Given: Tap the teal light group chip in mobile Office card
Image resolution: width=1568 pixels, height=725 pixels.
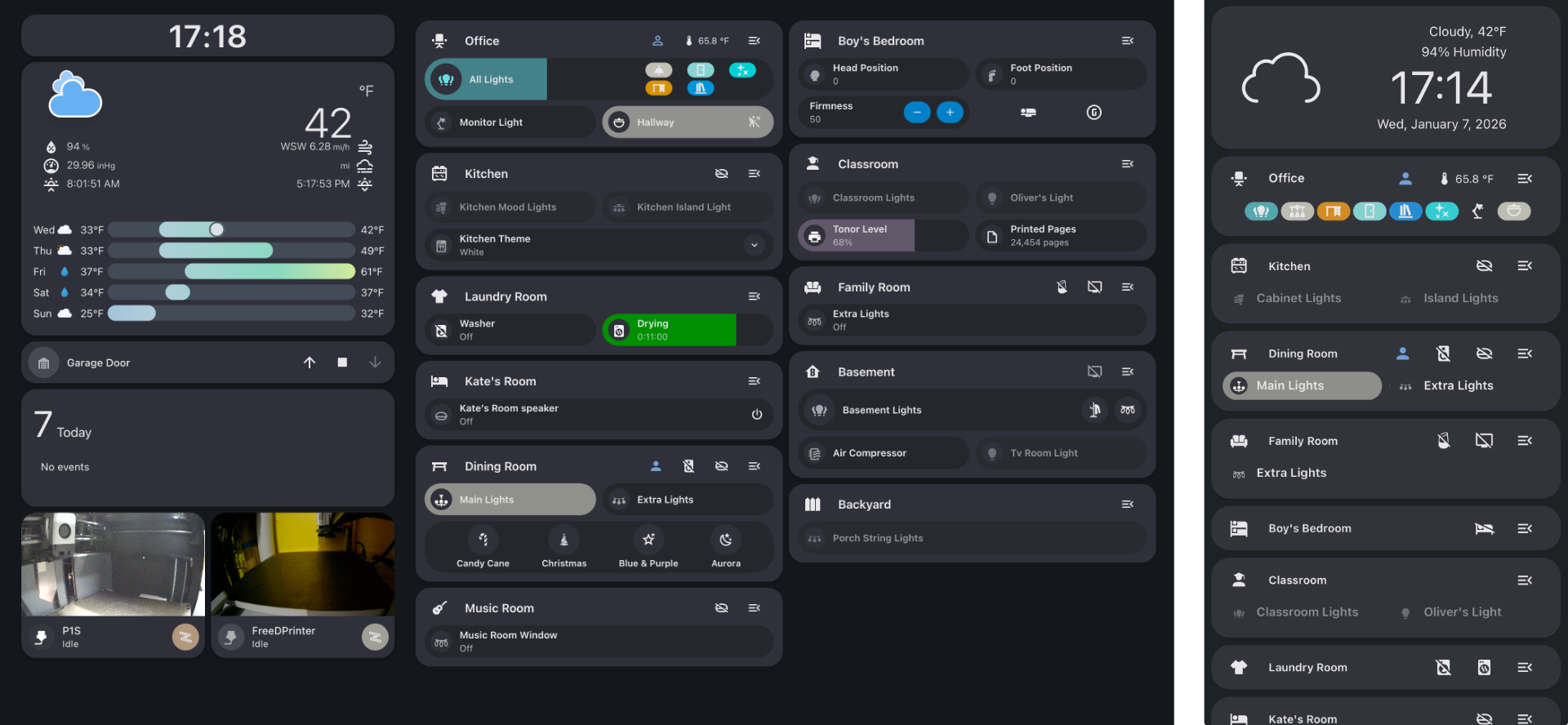Looking at the screenshot, I should 1261,211.
